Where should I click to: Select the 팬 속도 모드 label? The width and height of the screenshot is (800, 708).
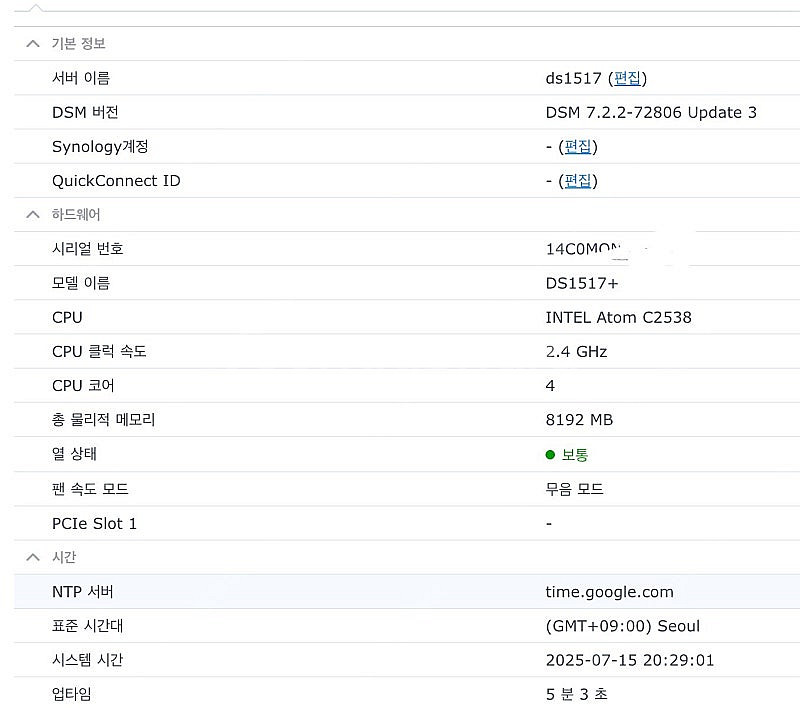coord(90,489)
